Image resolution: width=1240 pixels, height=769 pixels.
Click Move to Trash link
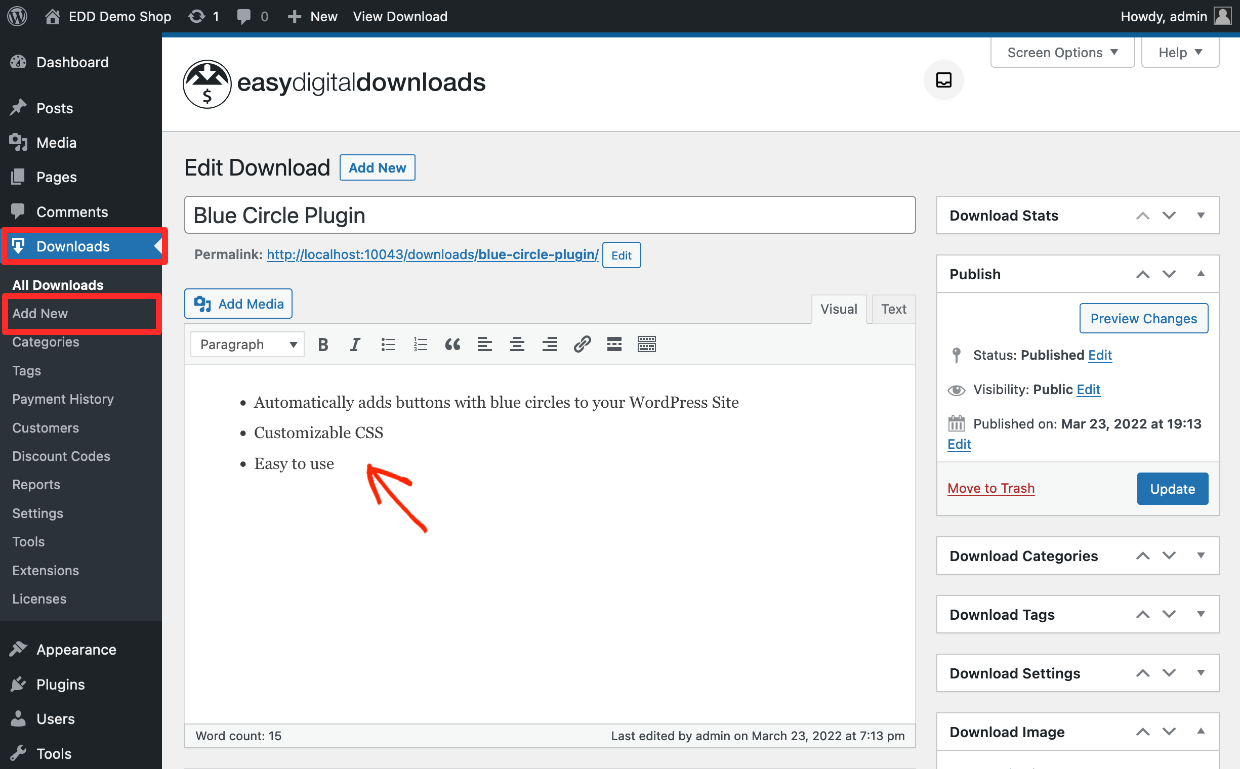pyautogui.click(x=991, y=488)
